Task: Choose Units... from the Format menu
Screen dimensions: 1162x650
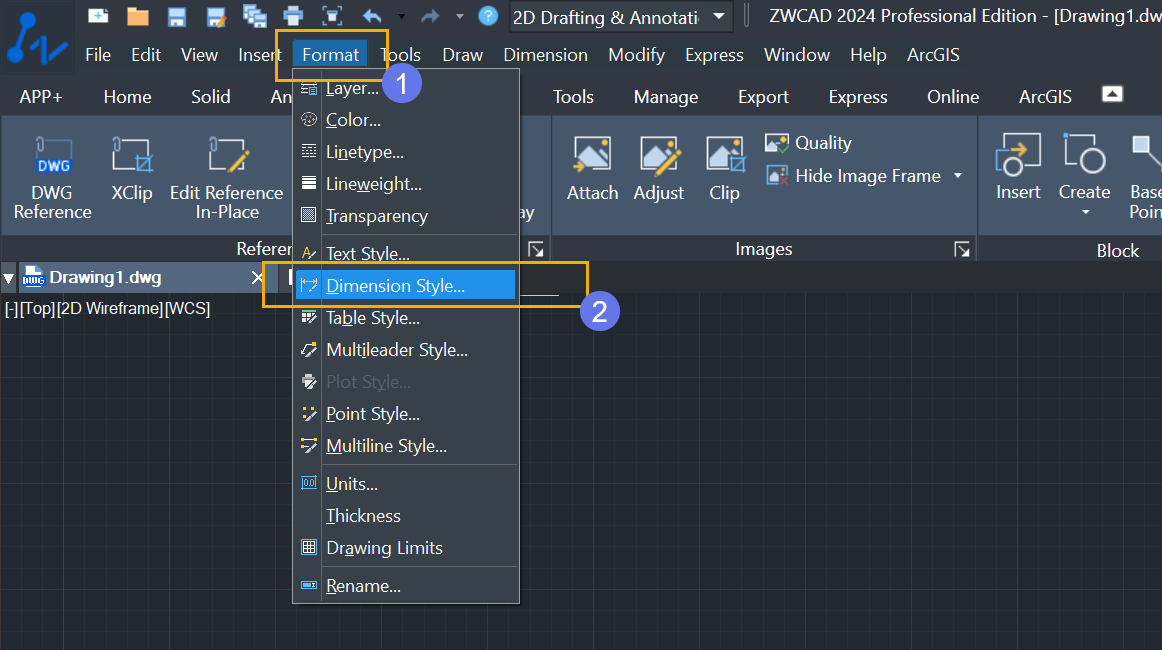Action: (406, 484)
